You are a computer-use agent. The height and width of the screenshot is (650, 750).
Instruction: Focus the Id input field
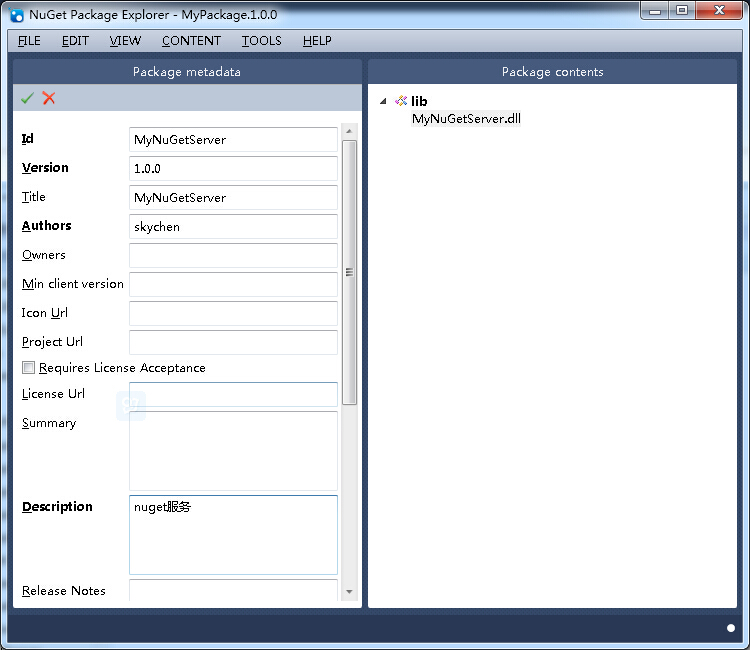pyautogui.click(x=233, y=140)
